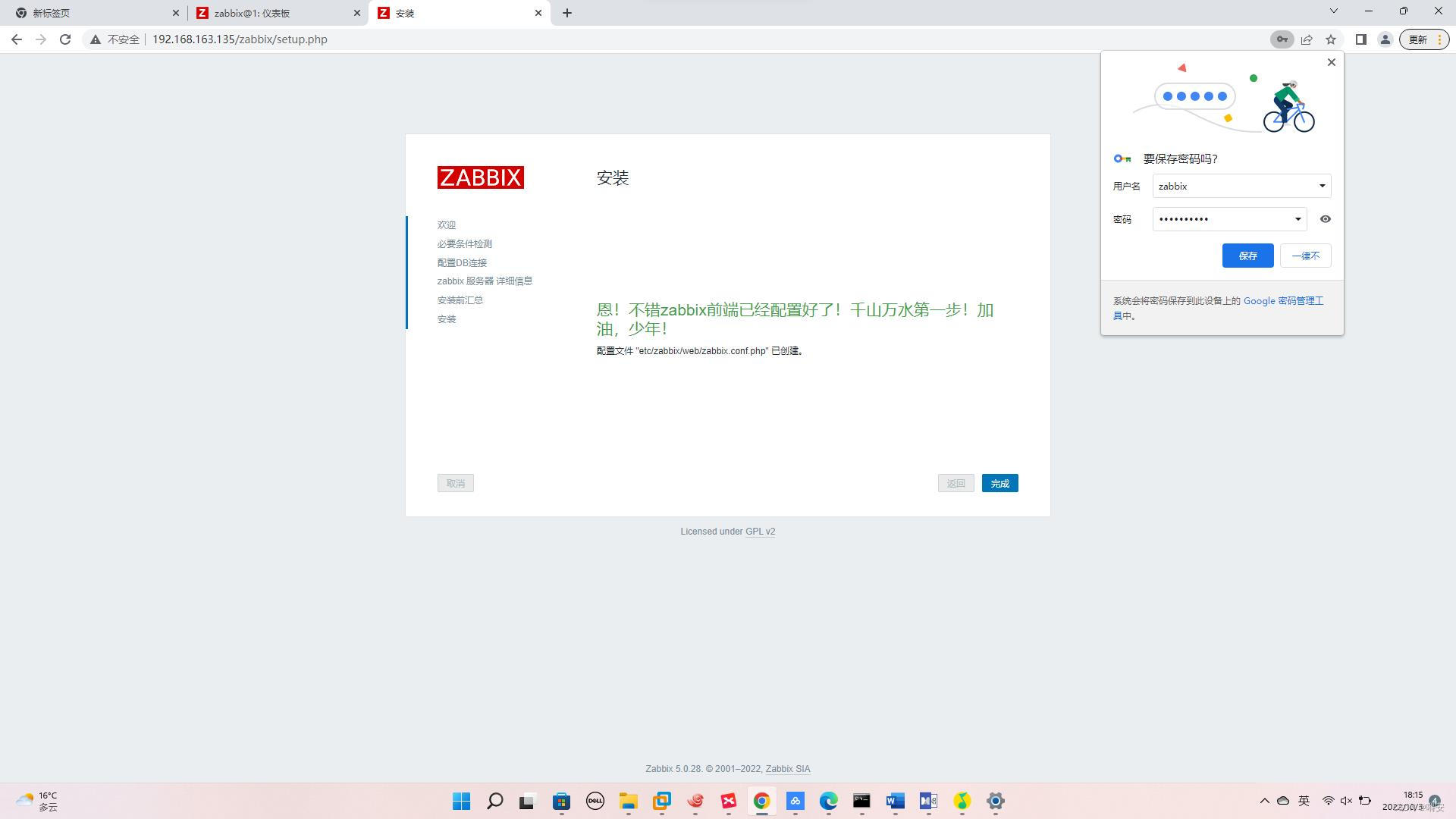1456x819 pixels.
Task: Close the zabbix@1 仪表板 tab
Action: 357,13
